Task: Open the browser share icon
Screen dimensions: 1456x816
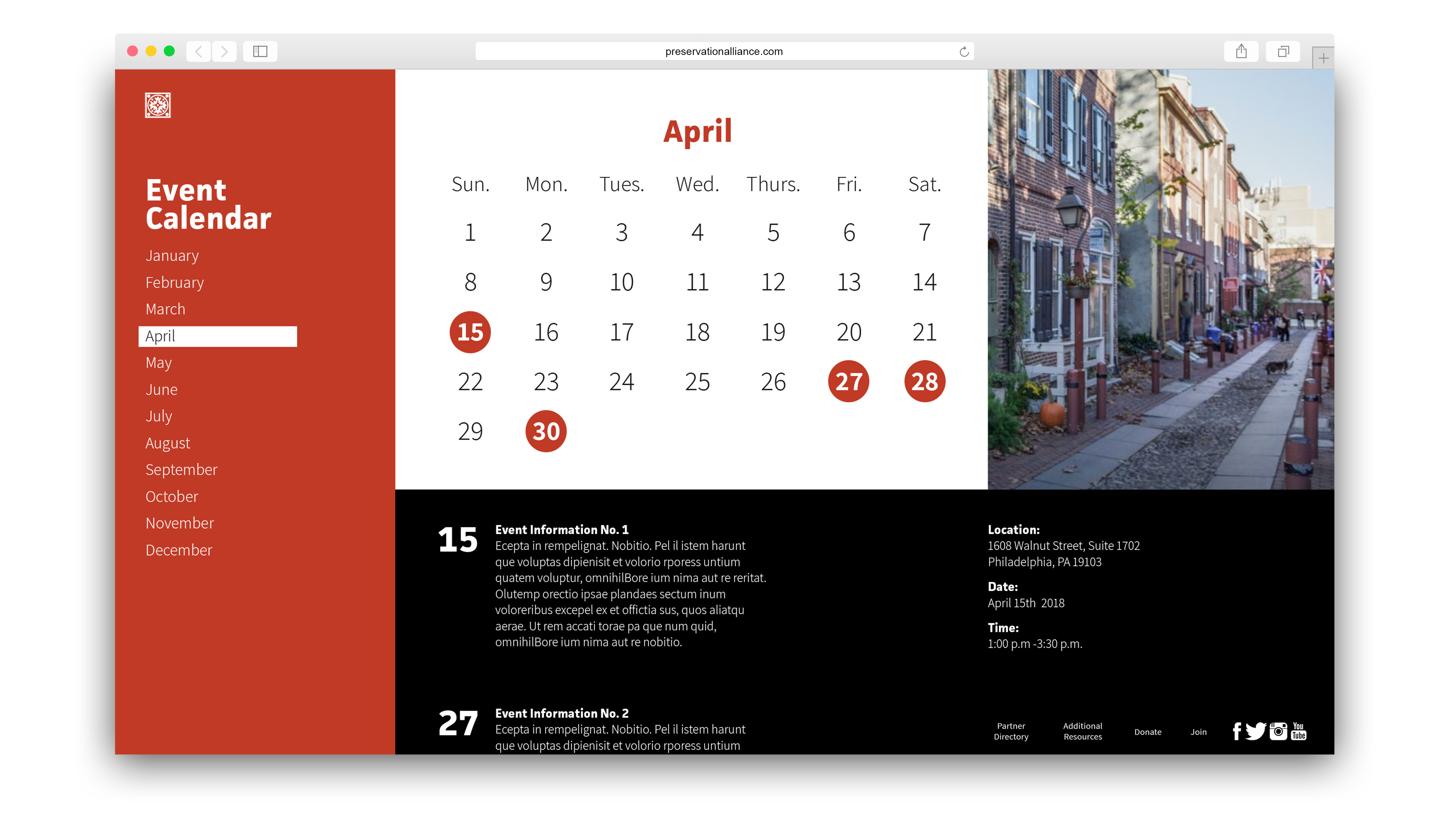Action: pos(1241,51)
